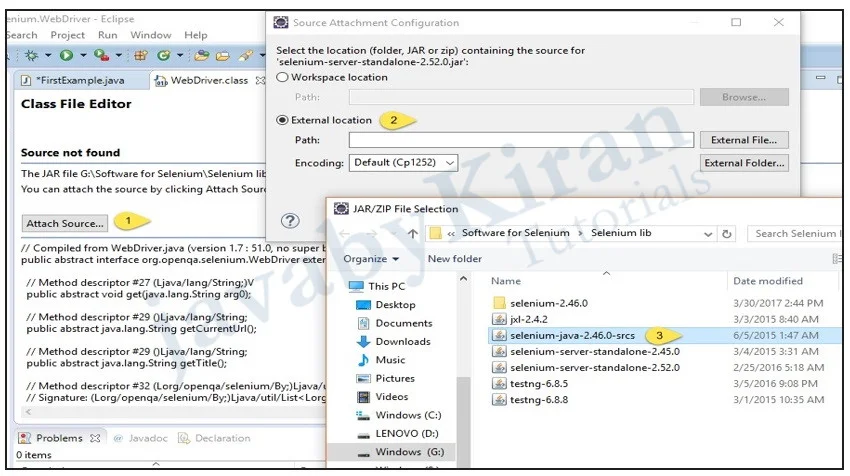Sort files by the Name column header
This screenshot has width=850, height=476.
(x=506, y=281)
